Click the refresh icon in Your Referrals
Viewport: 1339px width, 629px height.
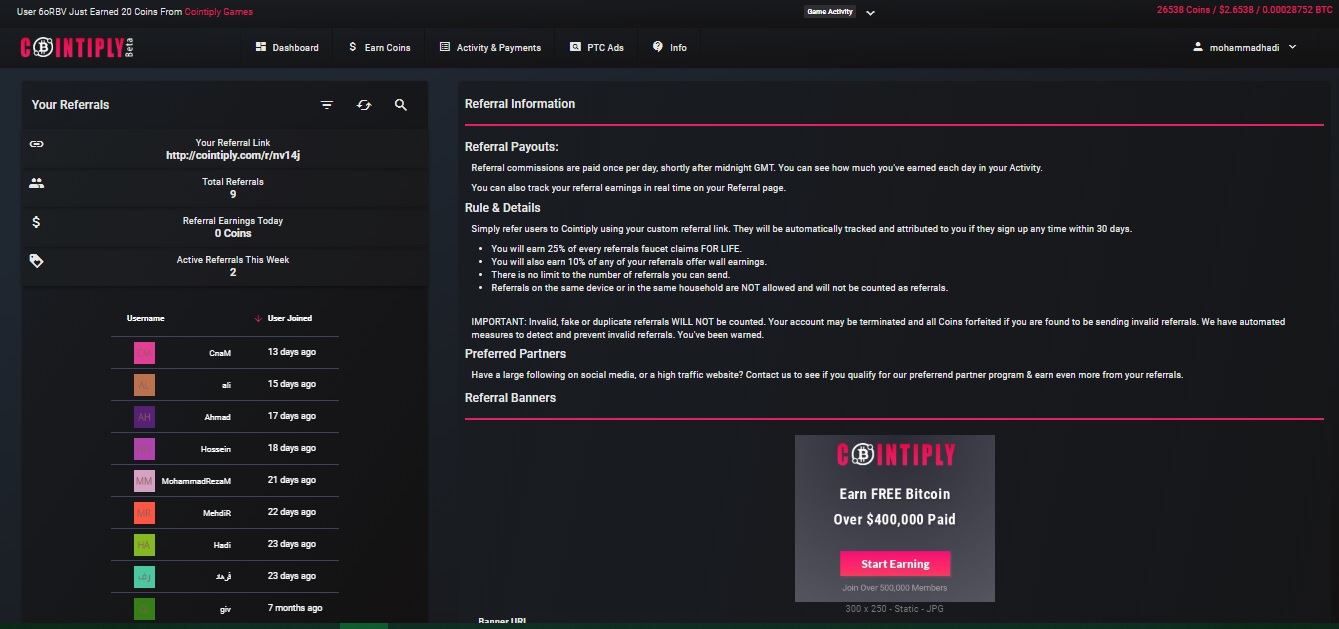click(364, 105)
